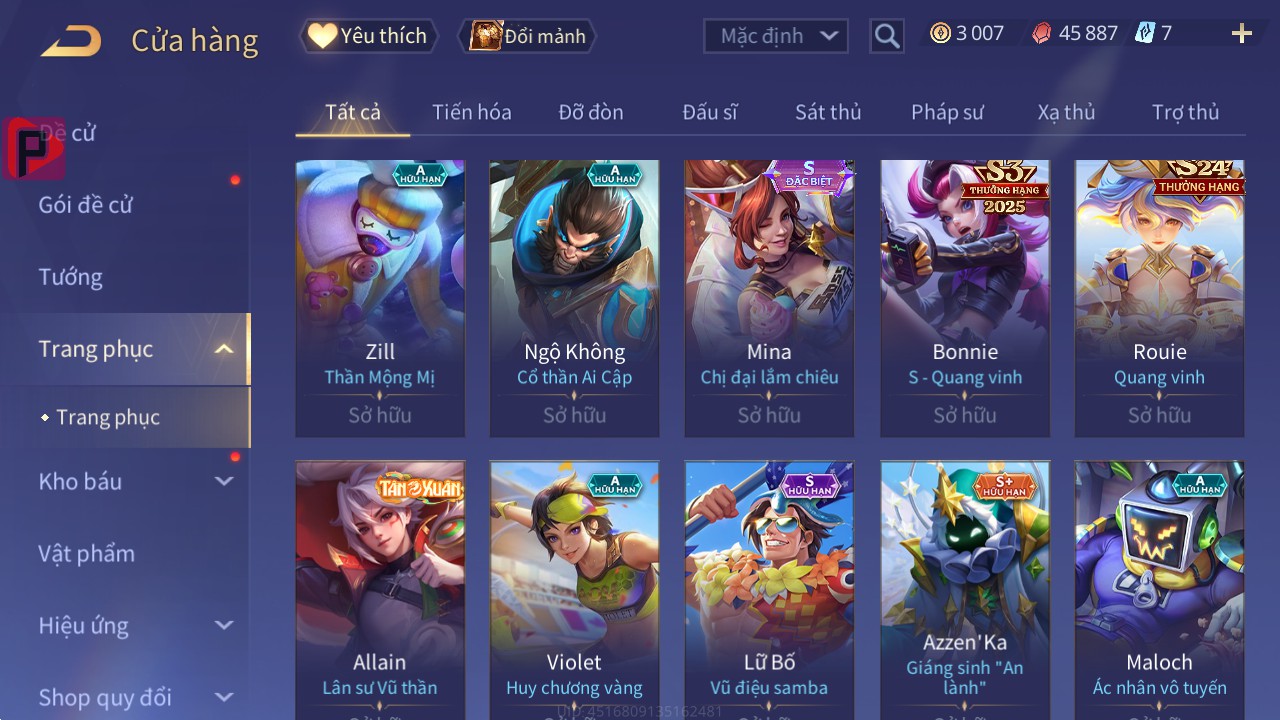Open the Mặc định sort dropdown

(776, 36)
